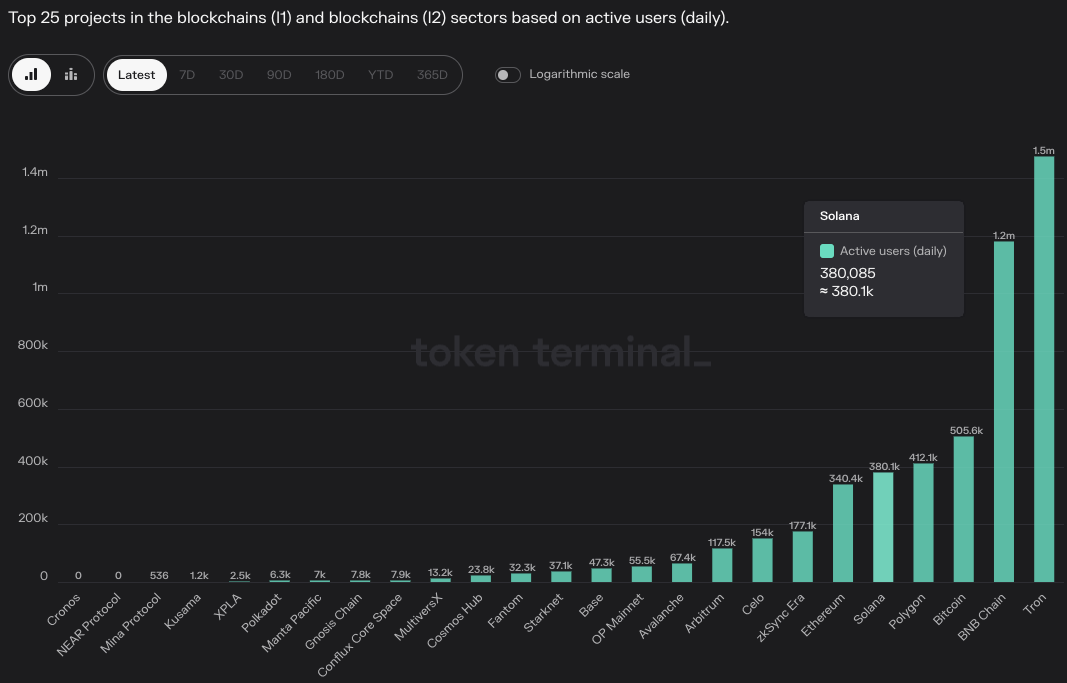Image resolution: width=1067 pixels, height=683 pixels.
Task: Click the 1.5m value above Tron
Action: pyautogui.click(x=1044, y=150)
